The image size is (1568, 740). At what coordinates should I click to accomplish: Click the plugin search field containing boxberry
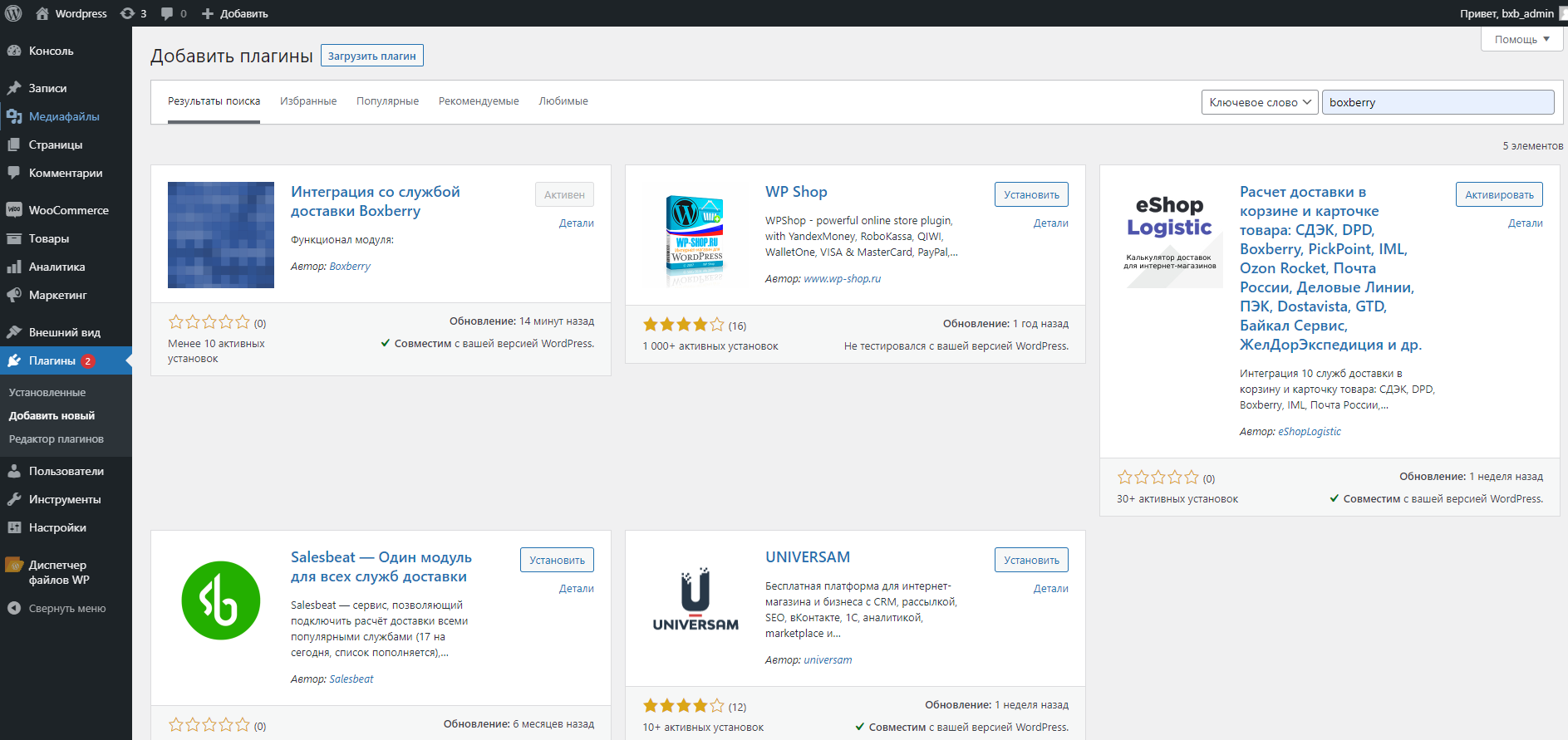click(1438, 102)
